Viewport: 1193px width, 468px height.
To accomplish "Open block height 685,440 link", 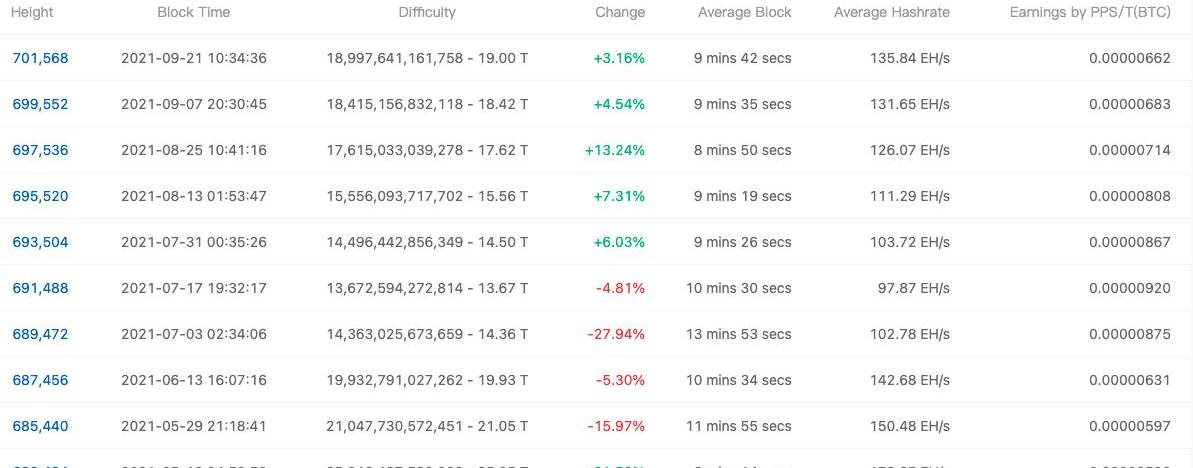I will click(40, 426).
